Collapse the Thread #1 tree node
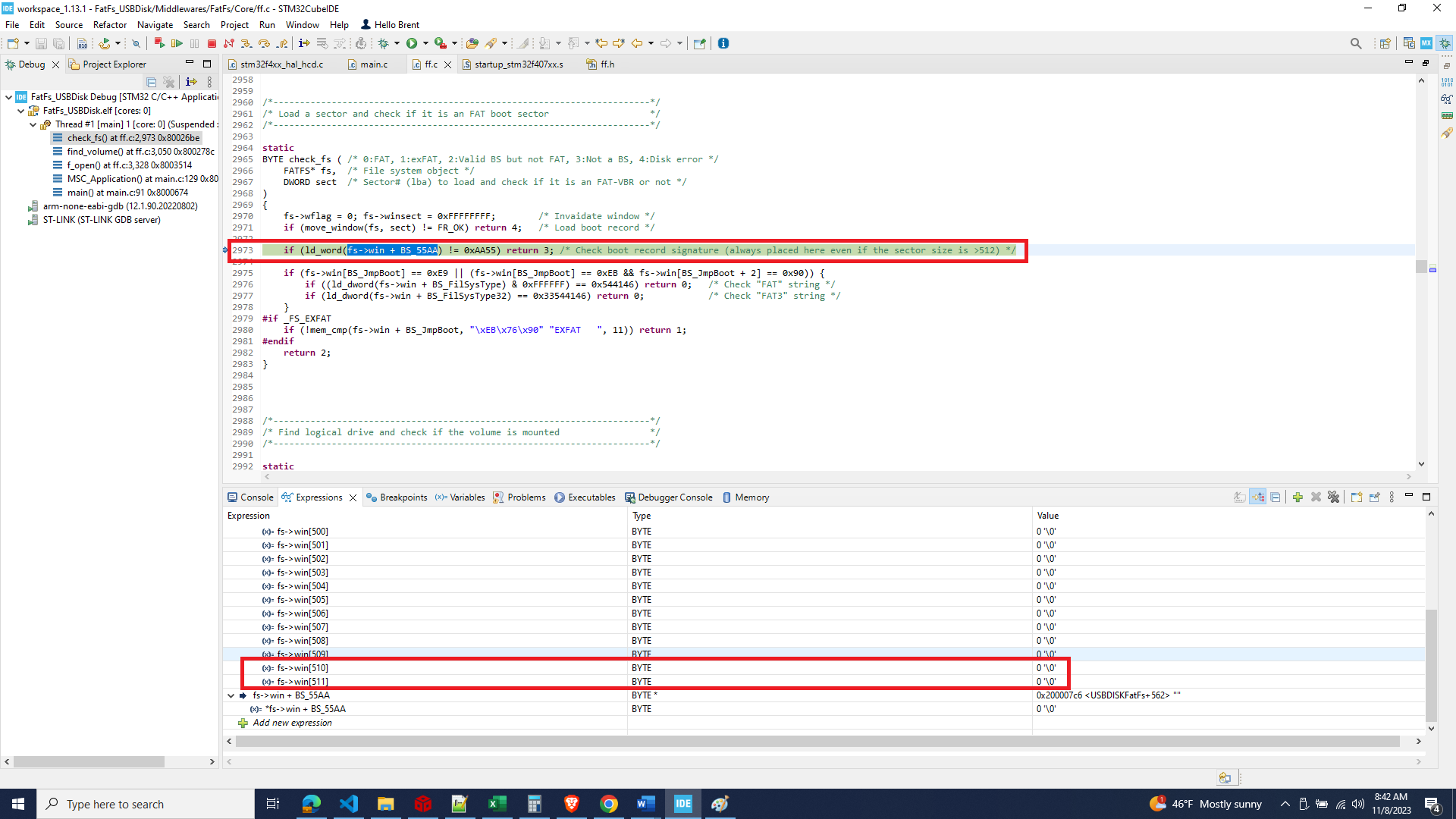 pos(33,124)
